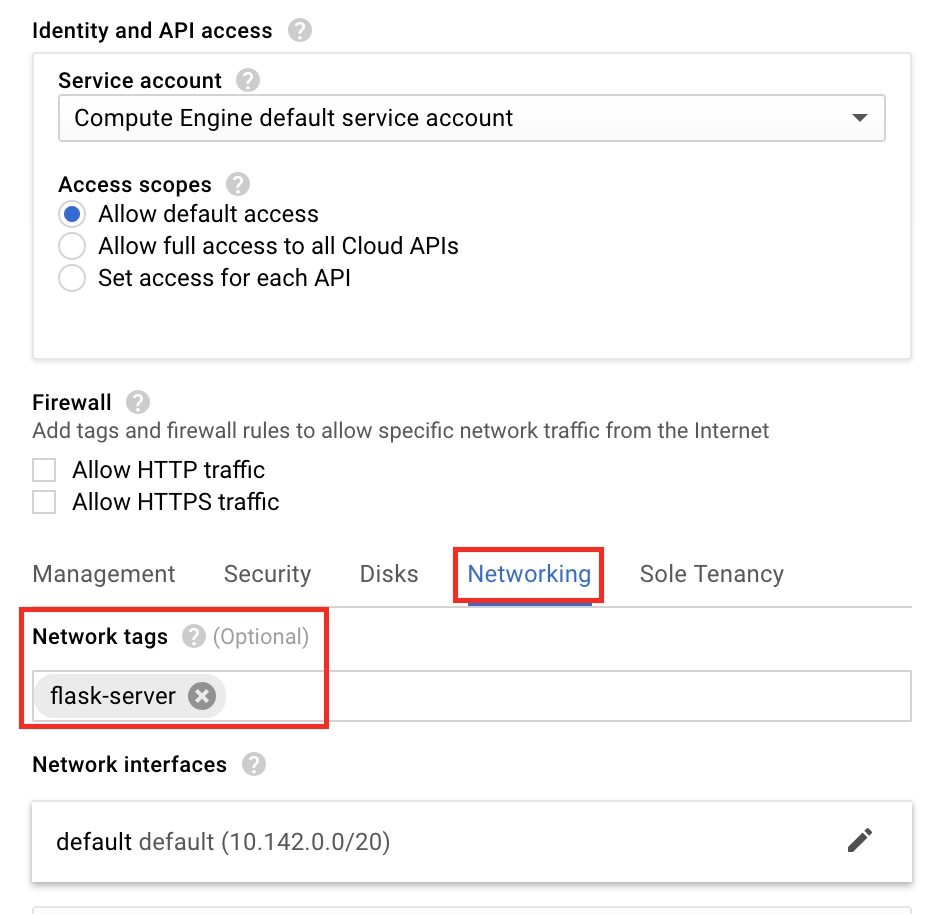
Task: Open the Access scopes help tooltip
Action: tap(237, 184)
